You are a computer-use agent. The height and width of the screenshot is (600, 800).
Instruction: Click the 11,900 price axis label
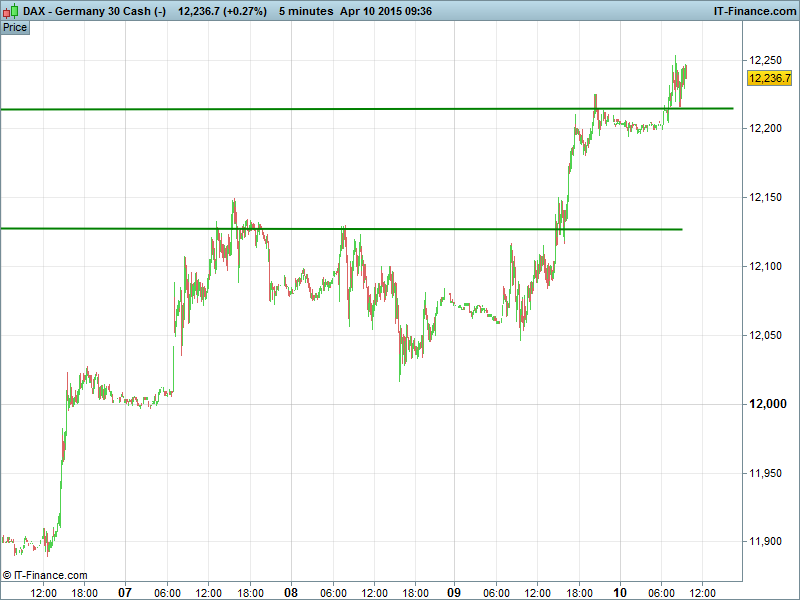click(764, 542)
